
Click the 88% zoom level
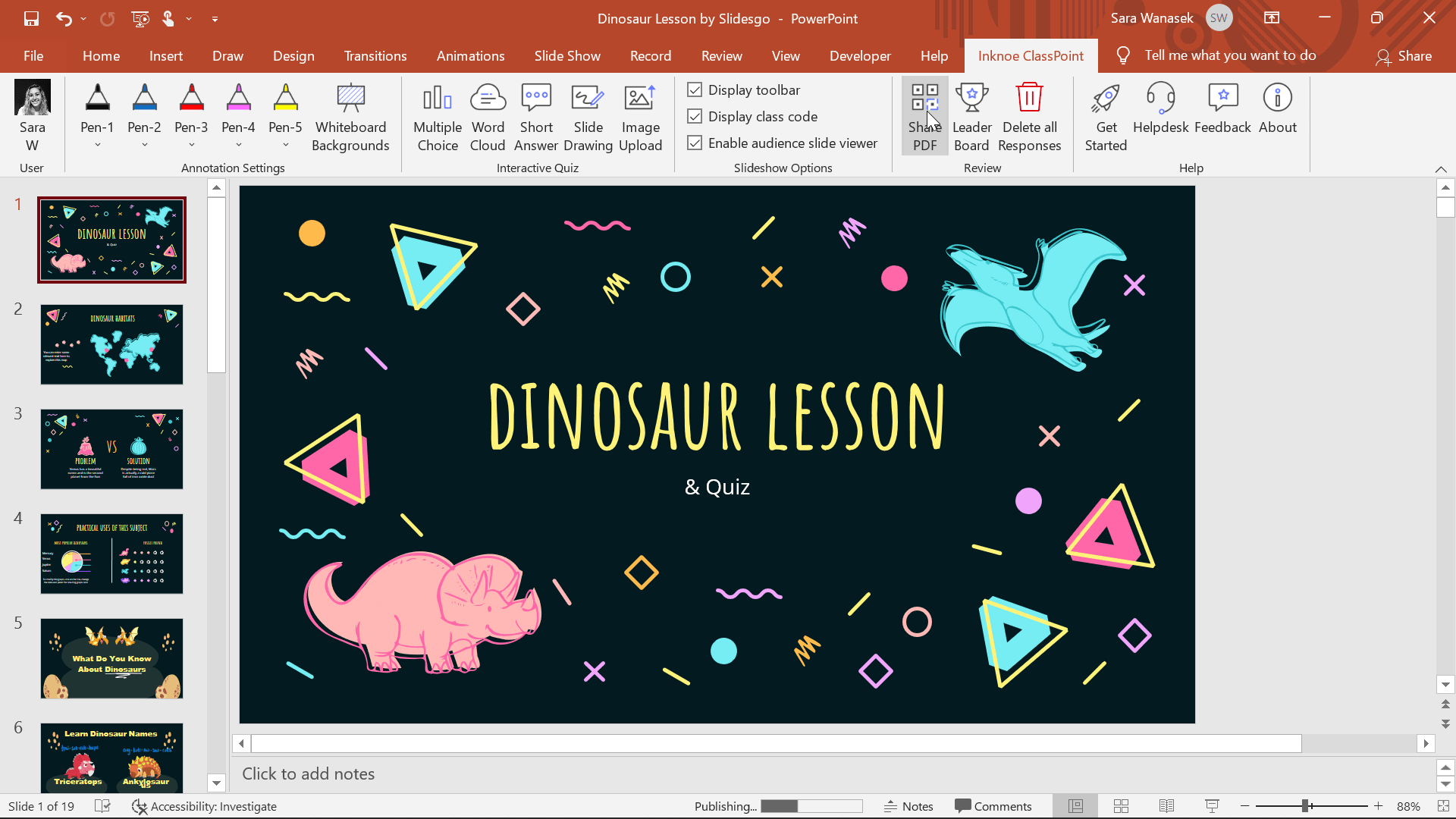pyautogui.click(x=1408, y=806)
